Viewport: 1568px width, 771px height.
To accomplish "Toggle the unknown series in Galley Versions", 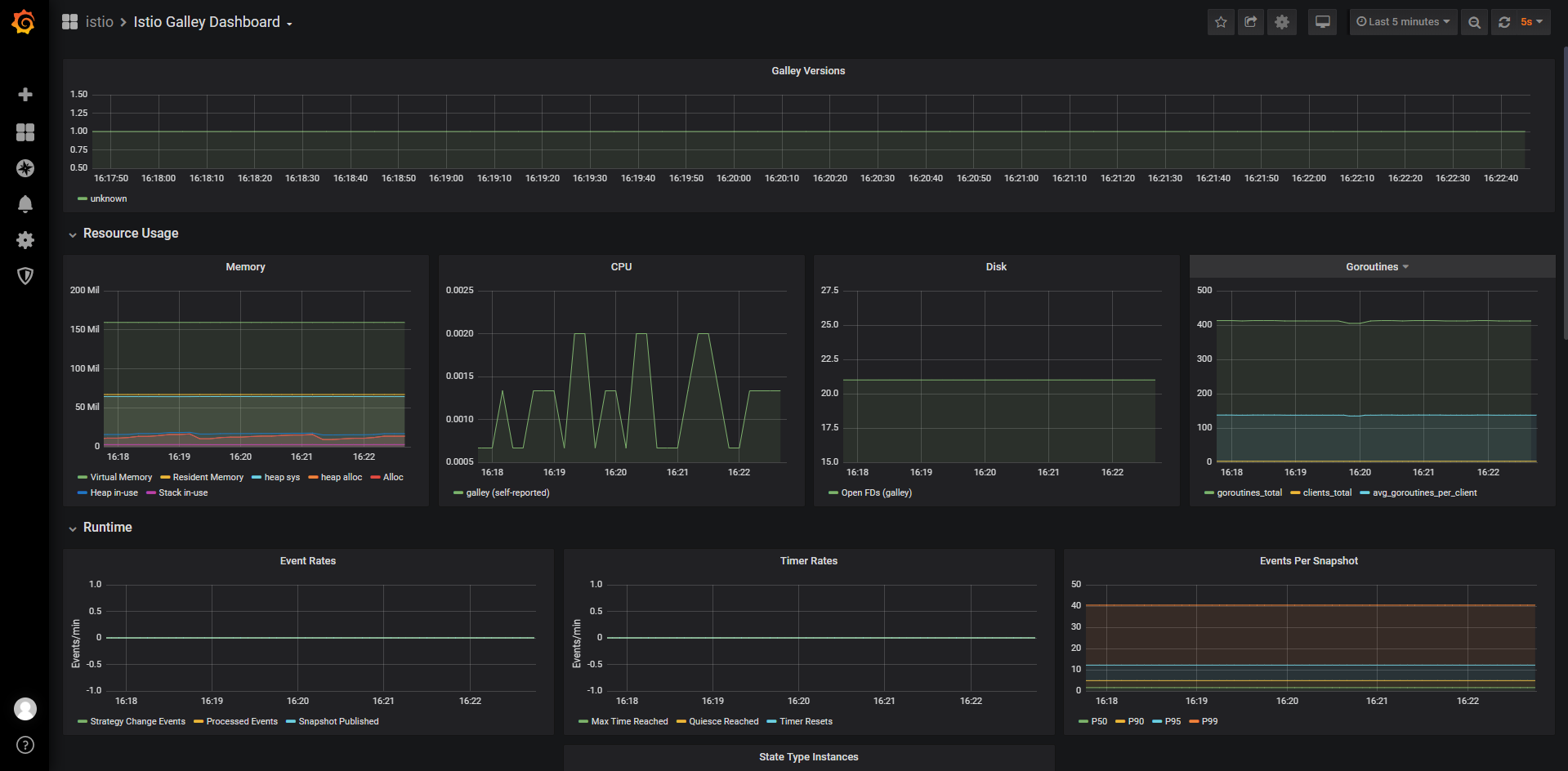I will point(109,198).
